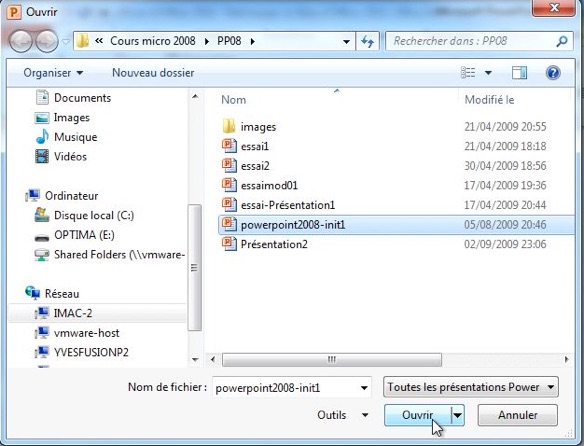This screenshot has height=446, width=584.
Task: Click the date '21/04/2009 20:55'
Action: pos(505,127)
